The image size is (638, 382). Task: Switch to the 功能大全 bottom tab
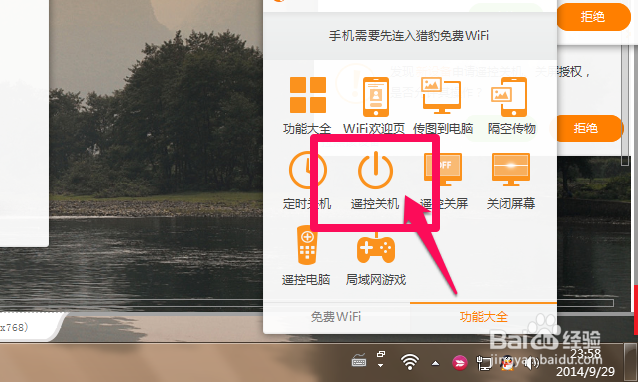(483, 317)
